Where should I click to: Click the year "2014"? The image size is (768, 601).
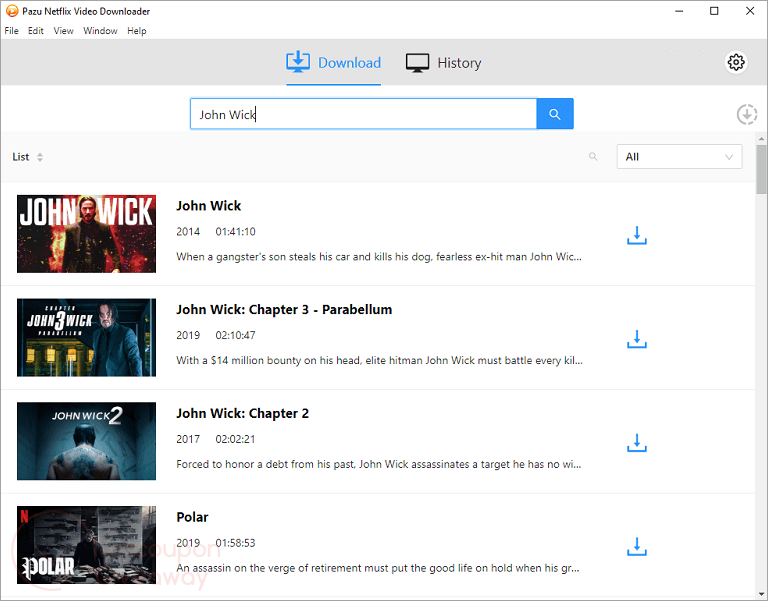188,232
